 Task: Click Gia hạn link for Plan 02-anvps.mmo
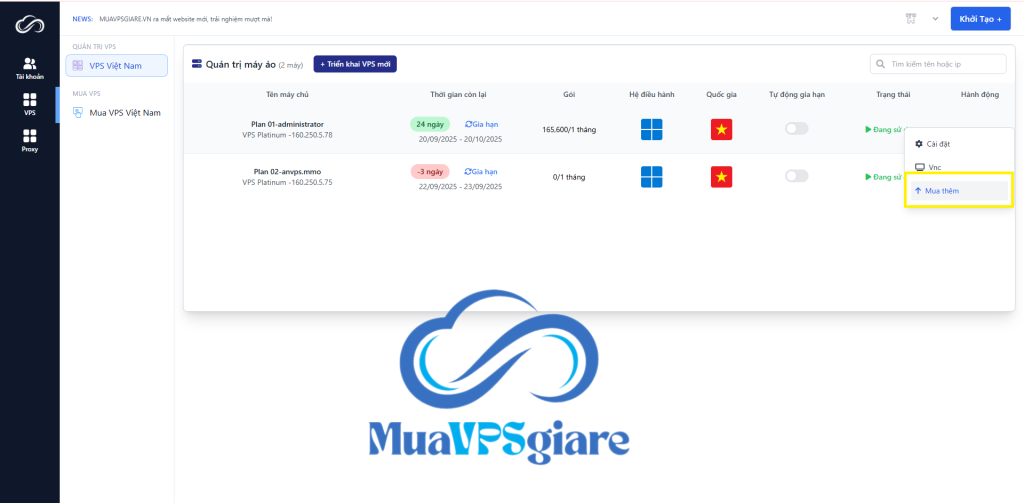(481, 171)
